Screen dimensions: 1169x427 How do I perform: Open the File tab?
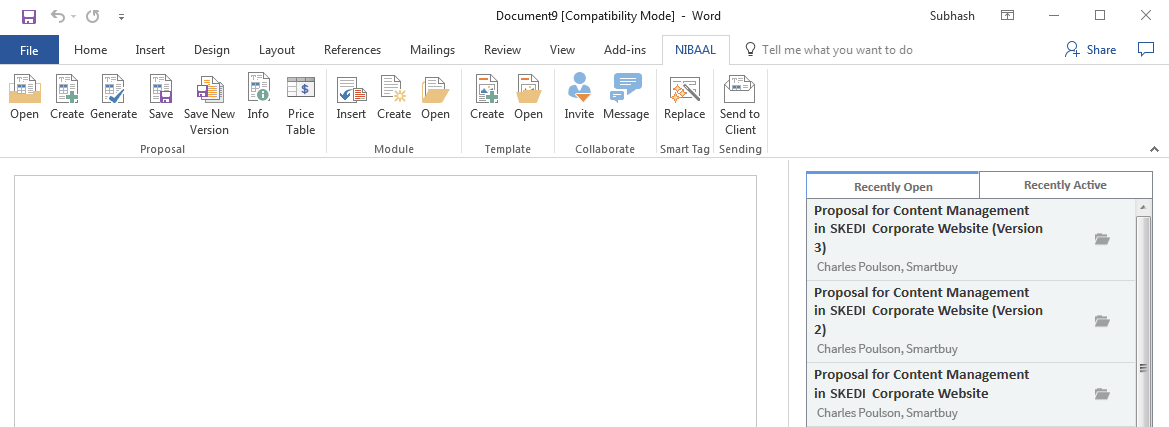coord(29,50)
